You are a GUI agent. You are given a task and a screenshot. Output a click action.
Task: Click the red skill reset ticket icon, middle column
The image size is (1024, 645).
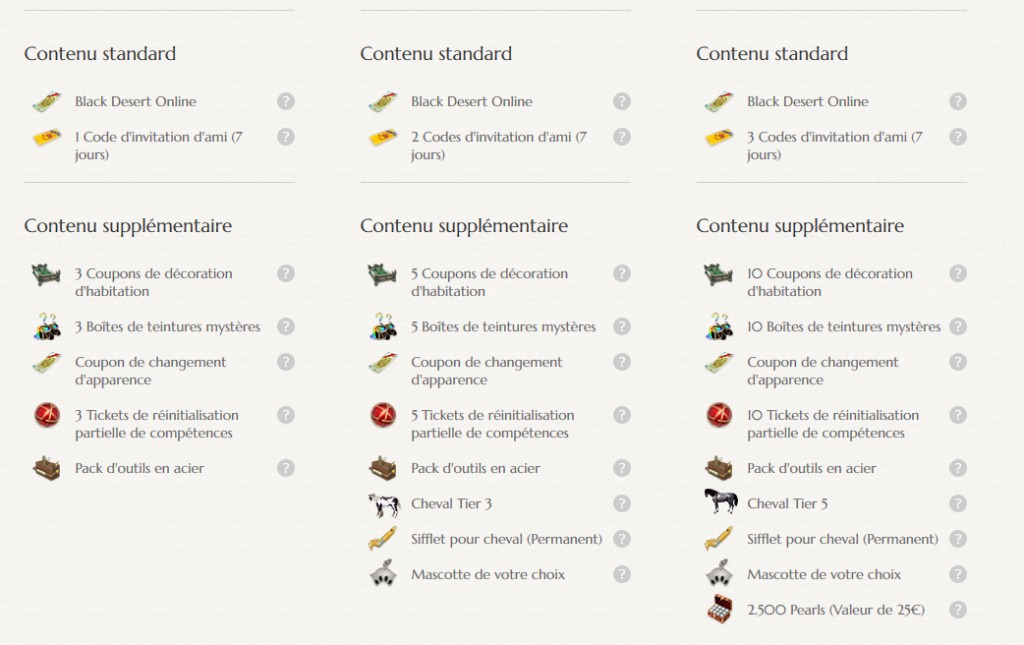click(x=383, y=415)
